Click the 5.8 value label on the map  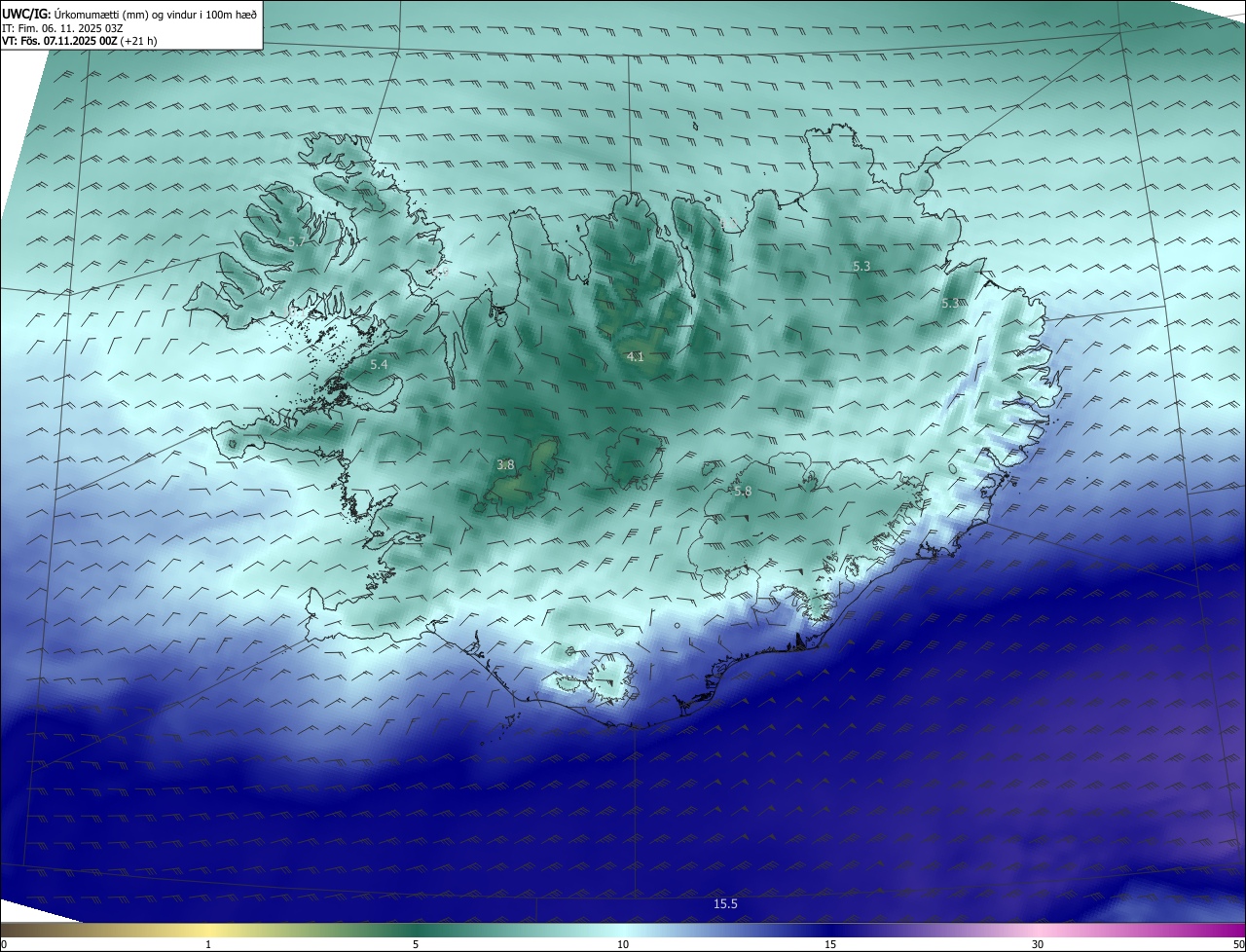pyautogui.click(x=743, y=492)
